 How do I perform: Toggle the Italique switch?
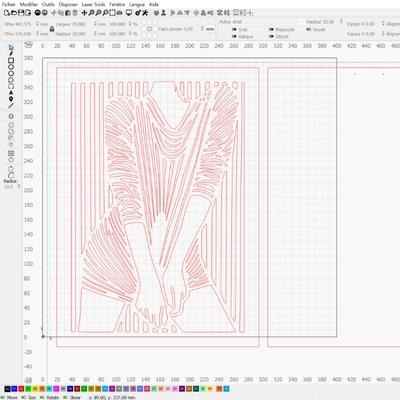tap(234, 36)
